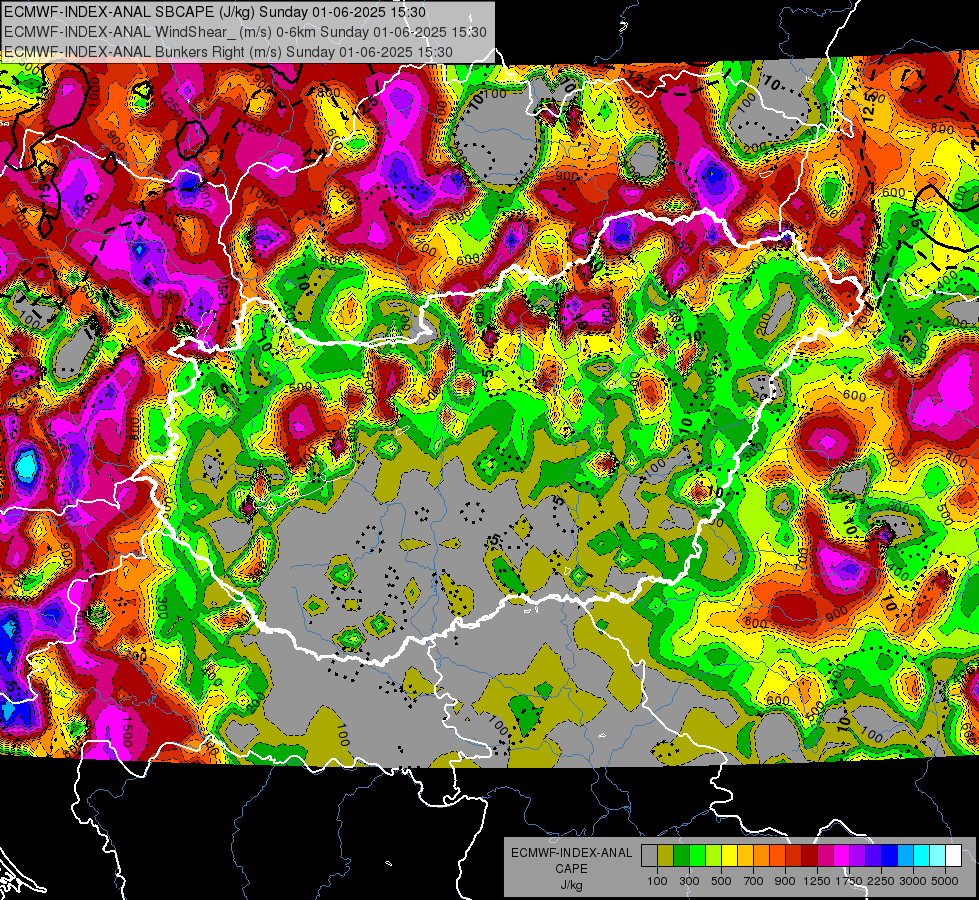Select the dark green legend swatch
The height and width of the screenshot is (900, 979).
[681, 856]
